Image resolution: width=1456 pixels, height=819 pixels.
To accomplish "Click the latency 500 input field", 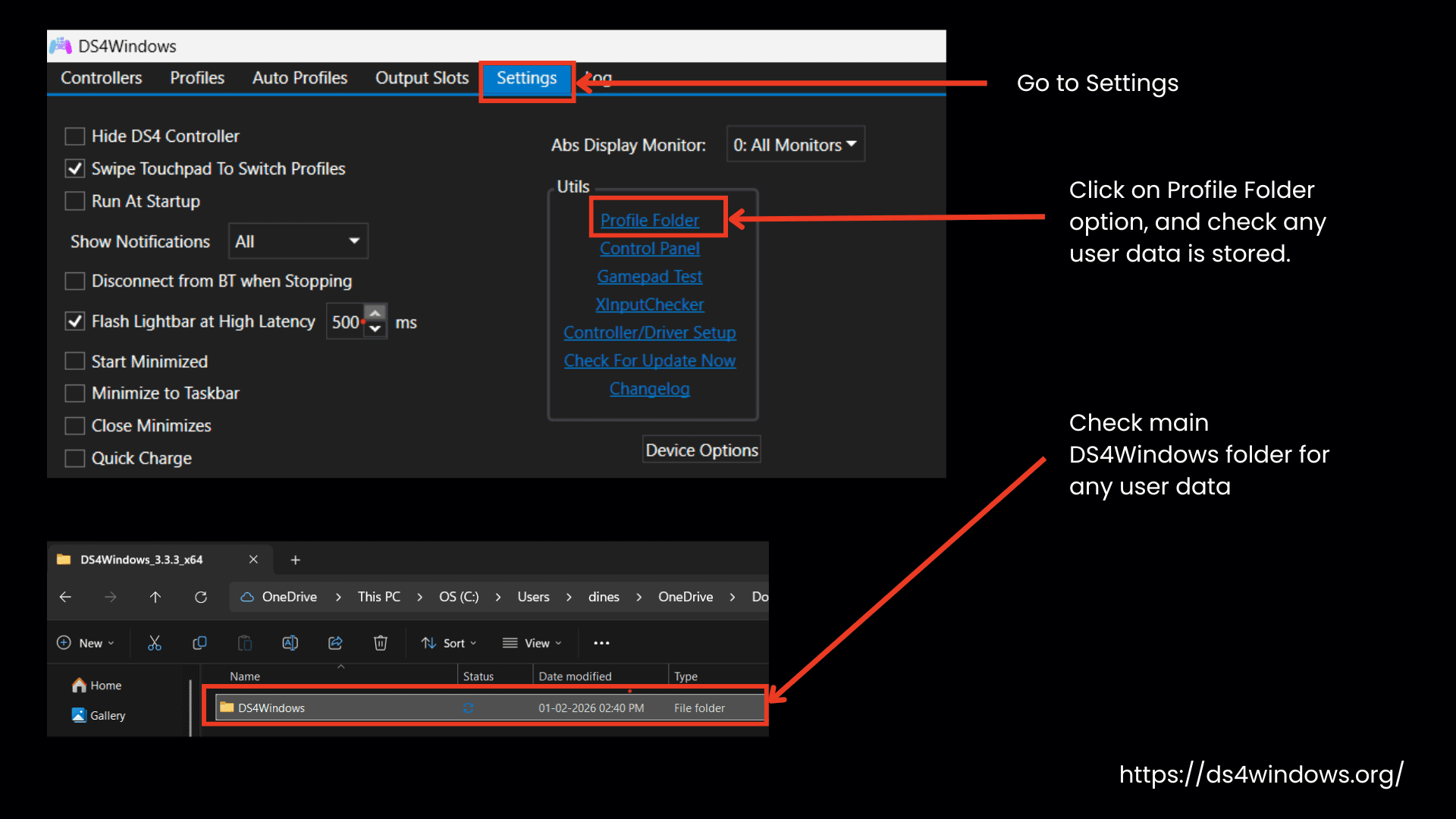I will (x=346, y=322).
